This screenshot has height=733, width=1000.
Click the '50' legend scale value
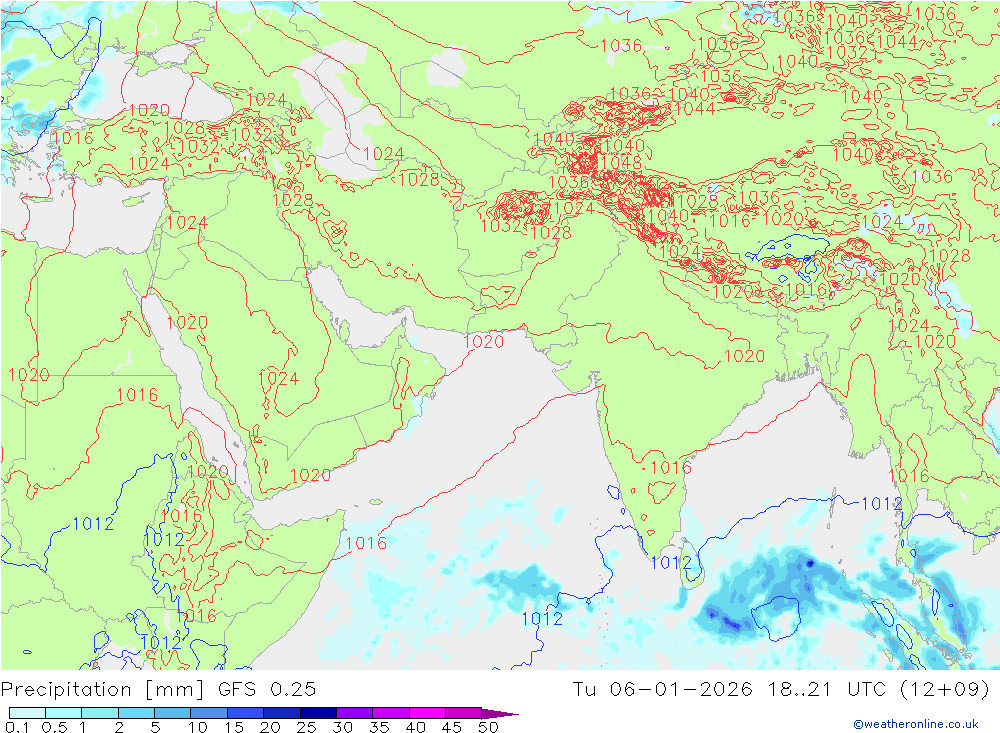point(488,727)
